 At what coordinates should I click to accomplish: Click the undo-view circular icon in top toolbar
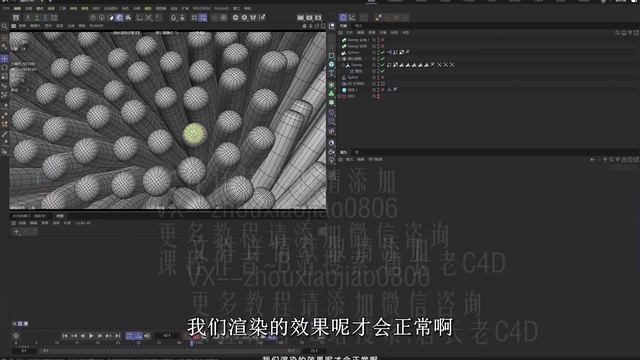93,18
